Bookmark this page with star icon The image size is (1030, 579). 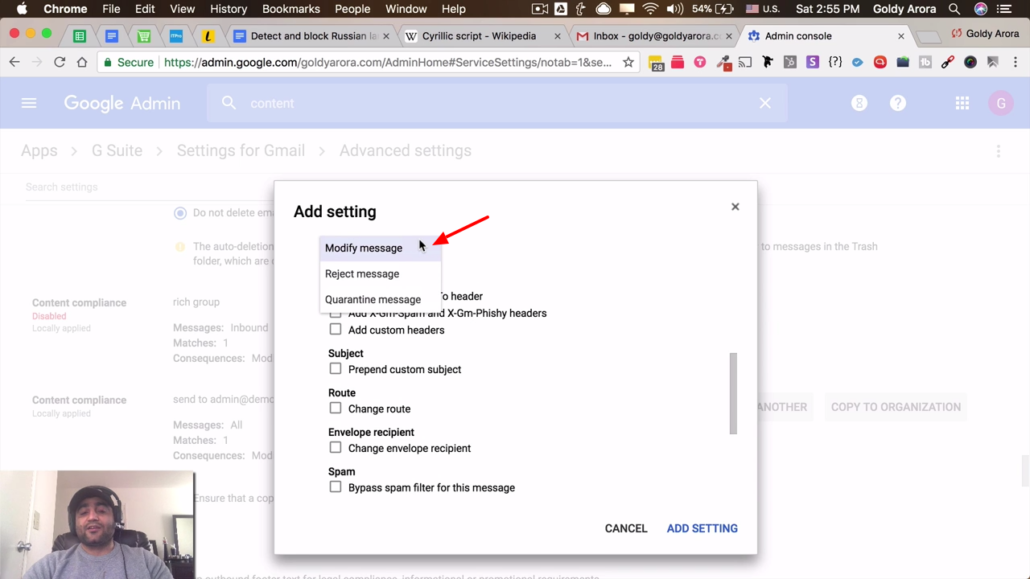click(x=629, y=62)
